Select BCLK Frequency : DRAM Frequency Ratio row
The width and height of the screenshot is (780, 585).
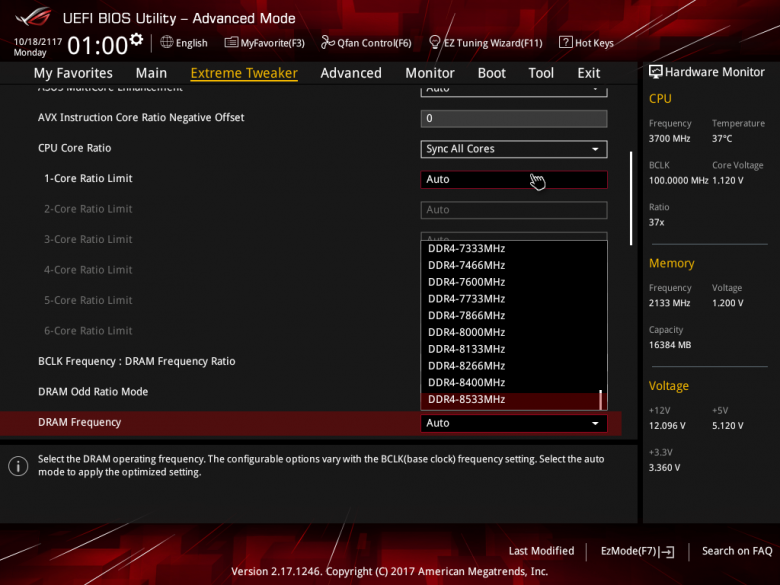[x=136, y=361]
